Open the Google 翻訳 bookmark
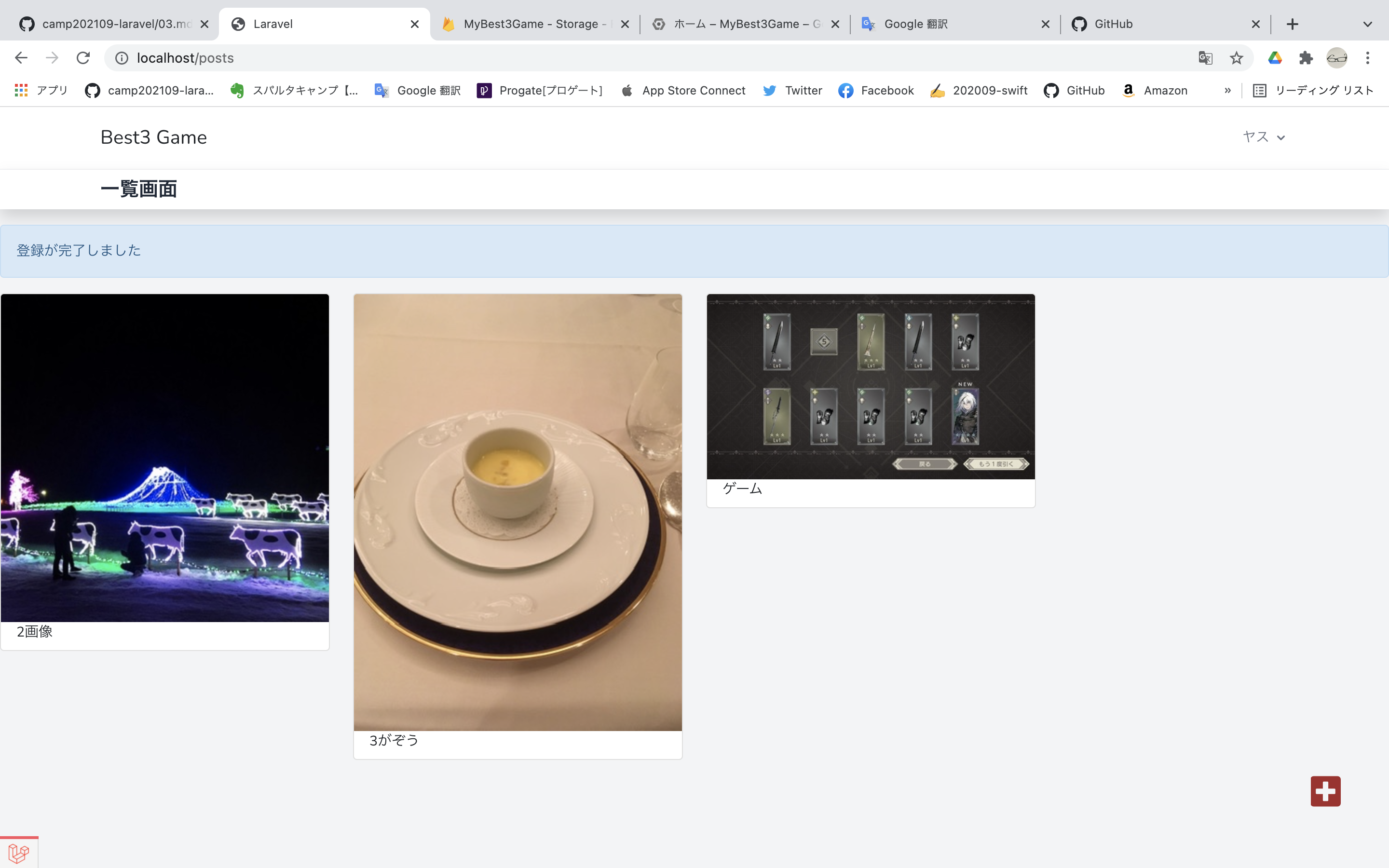This screenshot has width=1389, height=868. pyautogui.click(x=417, y=90)
